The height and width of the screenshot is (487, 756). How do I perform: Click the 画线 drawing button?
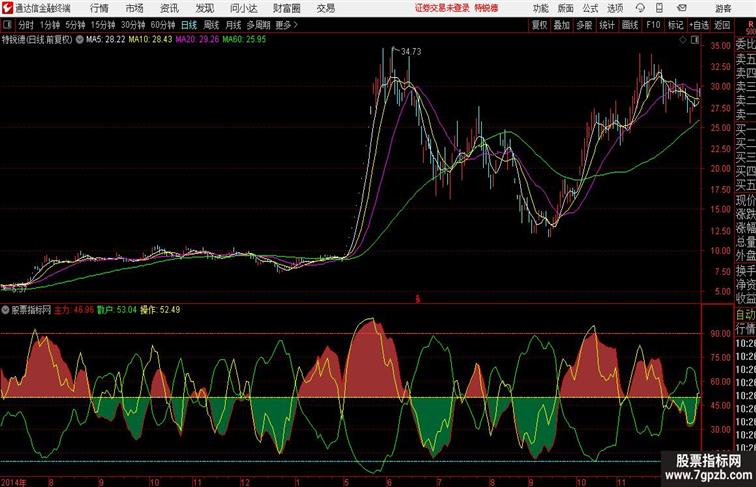pyautogui.click(x=630, y=25)
